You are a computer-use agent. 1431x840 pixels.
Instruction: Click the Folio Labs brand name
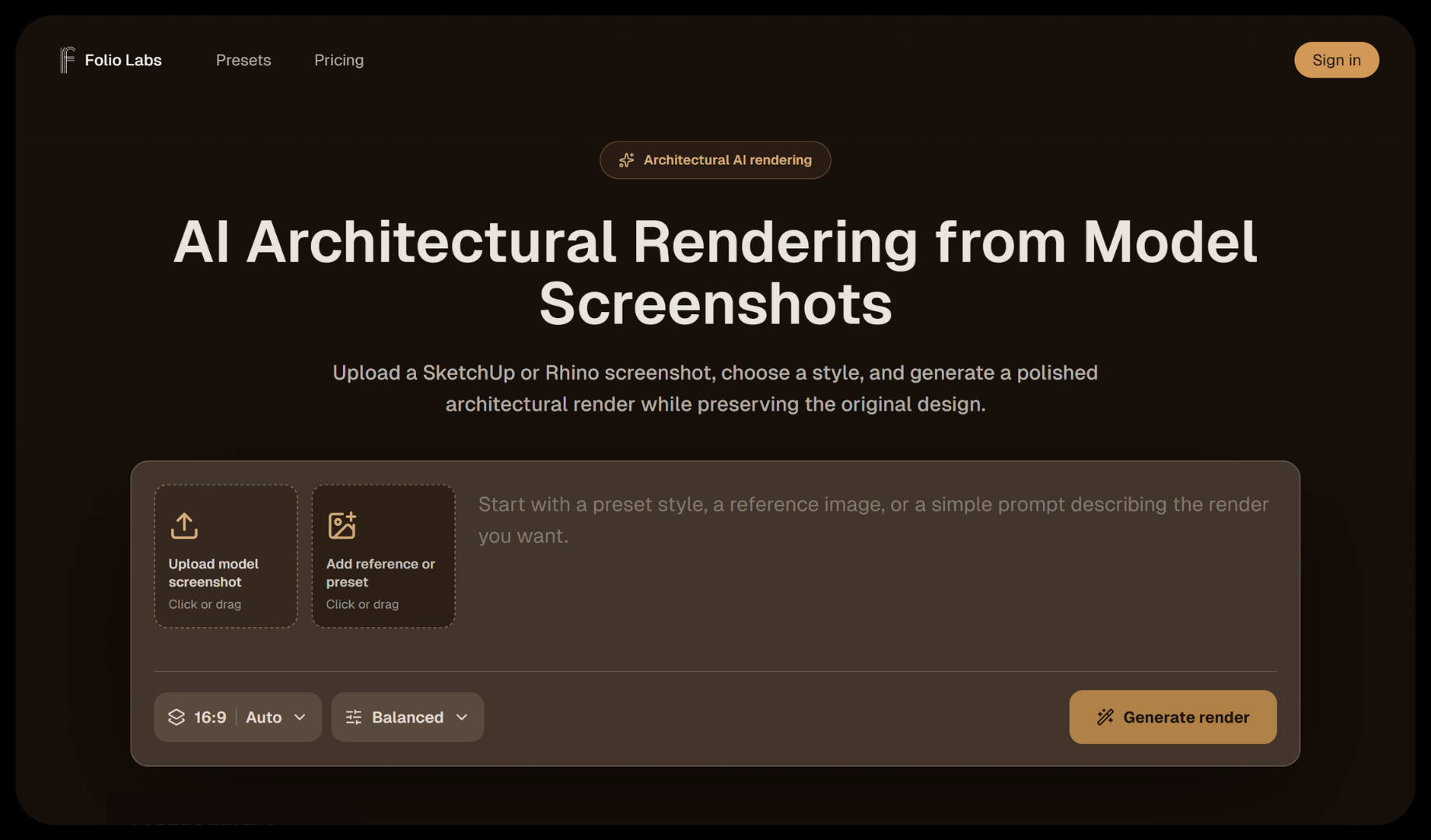pyautogui.click(x=123, y=60)
